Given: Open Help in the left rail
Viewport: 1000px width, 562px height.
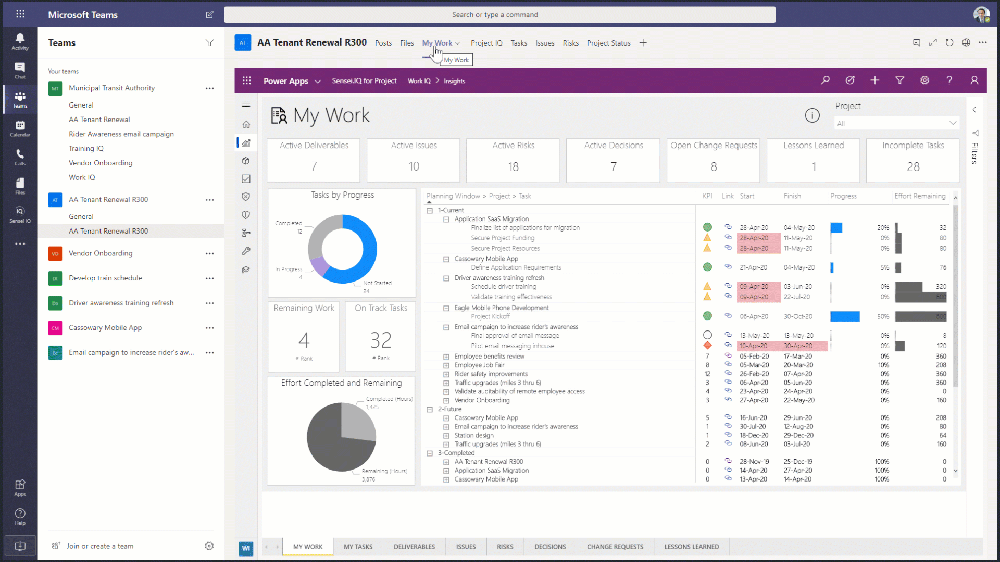Looking at the screenshot, I should click(20, 517).
